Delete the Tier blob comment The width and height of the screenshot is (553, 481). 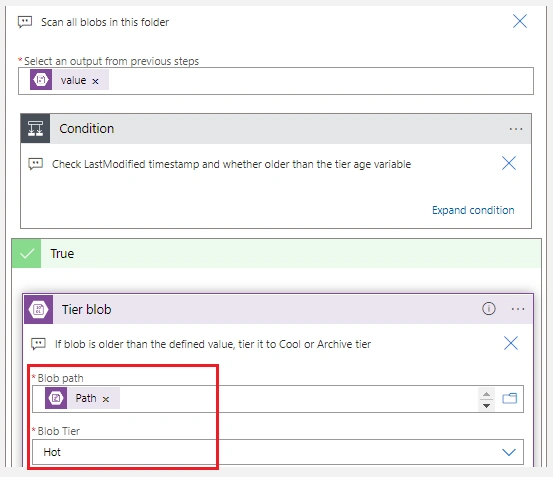(511, 343)
